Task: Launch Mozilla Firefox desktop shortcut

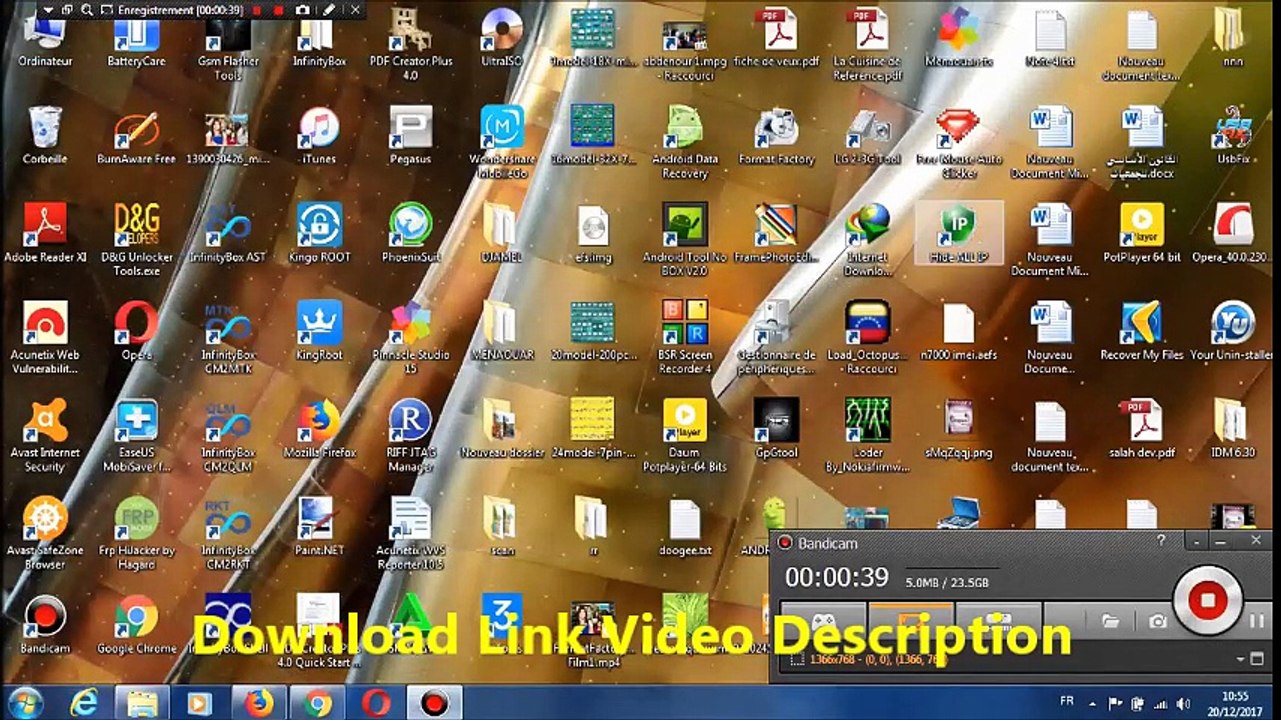Action: (x=319, y=429)
